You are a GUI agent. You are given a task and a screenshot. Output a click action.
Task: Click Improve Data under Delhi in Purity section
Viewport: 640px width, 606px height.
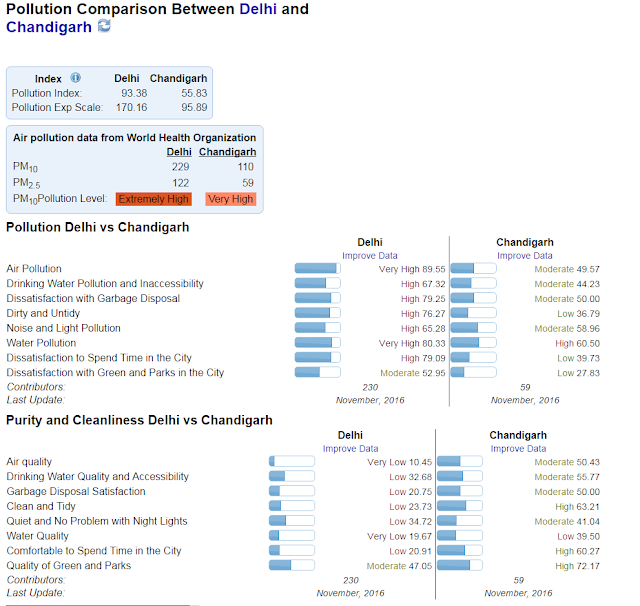351,448
